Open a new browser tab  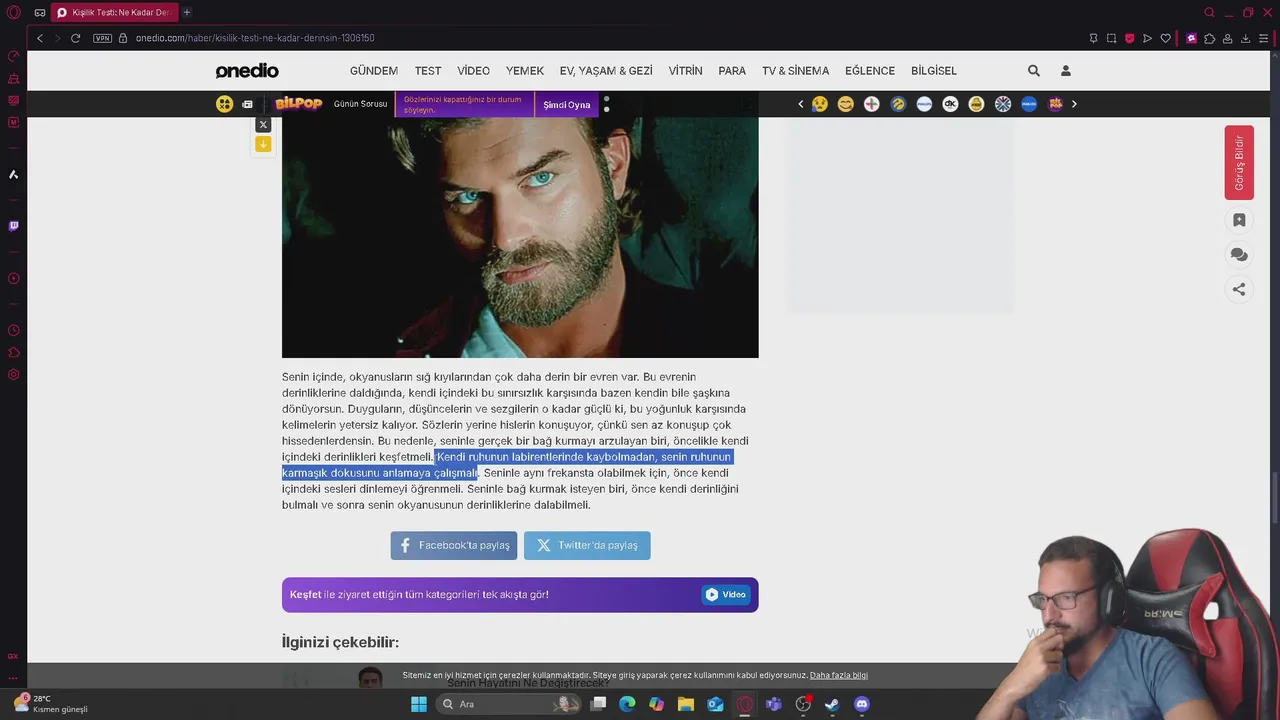point(186,12)
